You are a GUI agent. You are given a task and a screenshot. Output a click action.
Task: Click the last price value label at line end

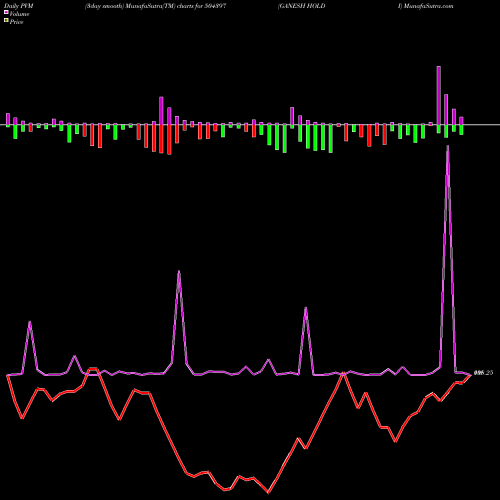(x=483, y=373)
